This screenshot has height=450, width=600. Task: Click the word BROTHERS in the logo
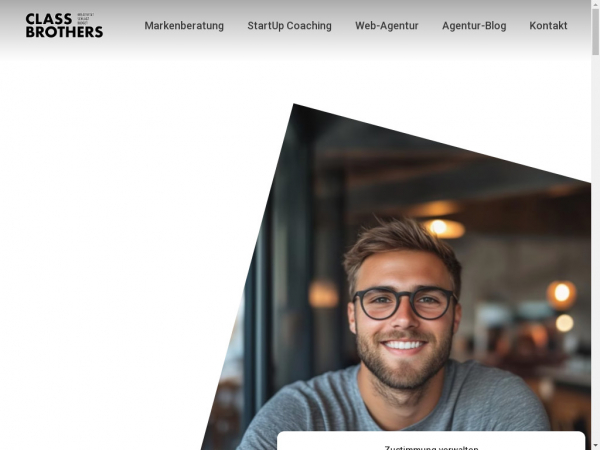(x=64, y=32)
